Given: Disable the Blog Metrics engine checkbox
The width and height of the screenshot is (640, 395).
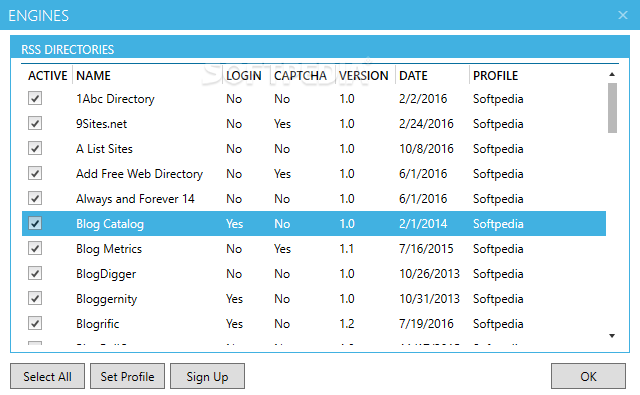Looking at the screenshot, I should [35, 248].
